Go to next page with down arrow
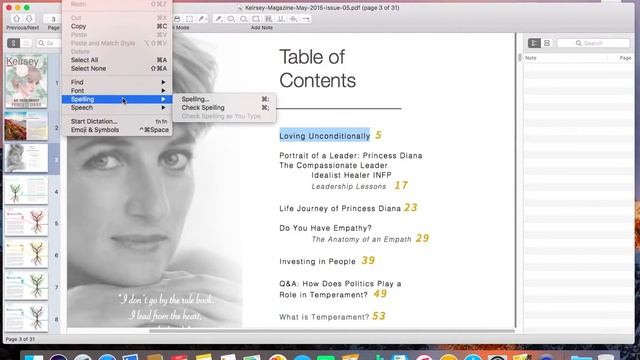This screenshot has width=640, height=360. (x=29, y=19)
